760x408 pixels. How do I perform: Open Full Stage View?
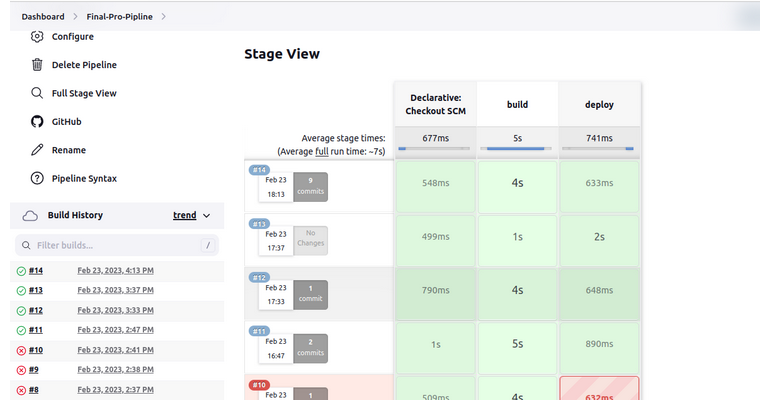click(84, 93)
